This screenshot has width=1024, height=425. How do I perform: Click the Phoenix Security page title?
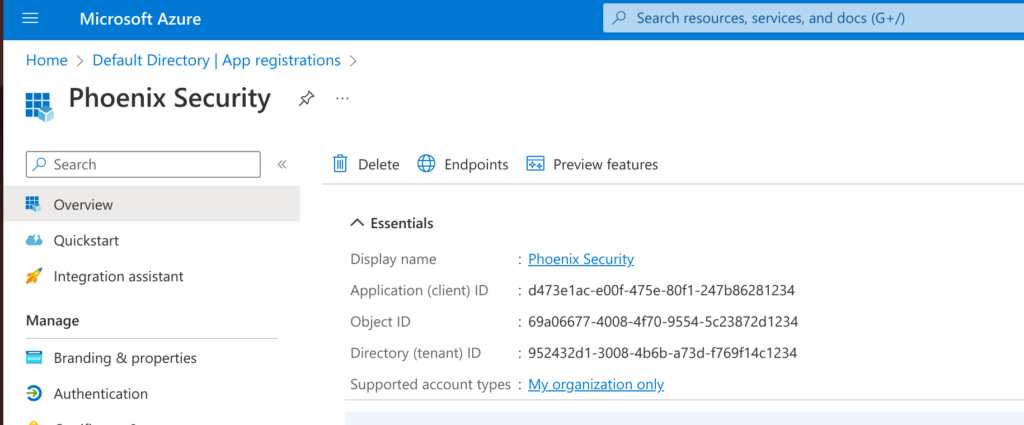coord(169,99)
